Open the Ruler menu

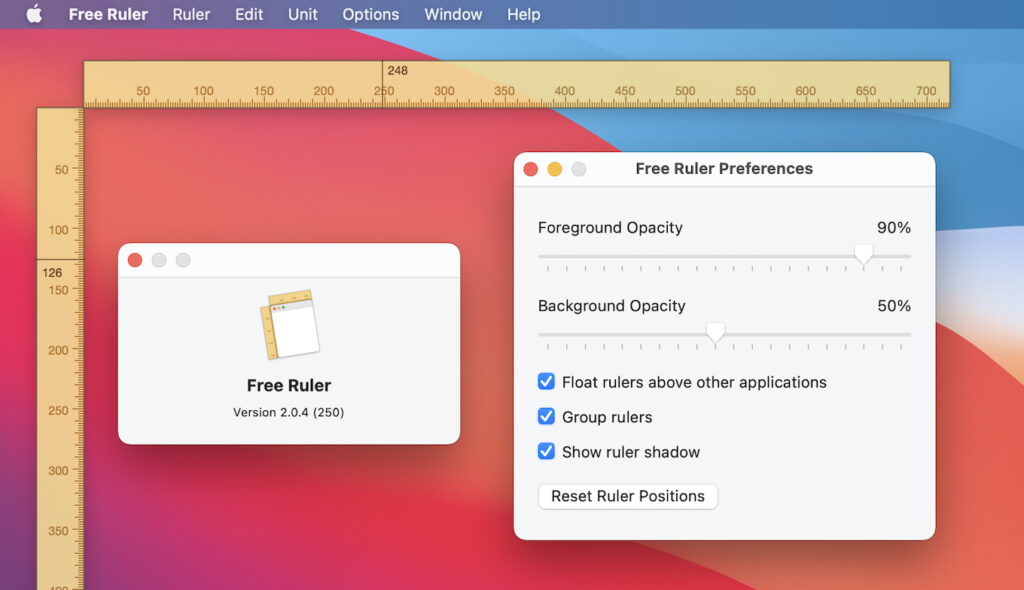pos(191,14)
